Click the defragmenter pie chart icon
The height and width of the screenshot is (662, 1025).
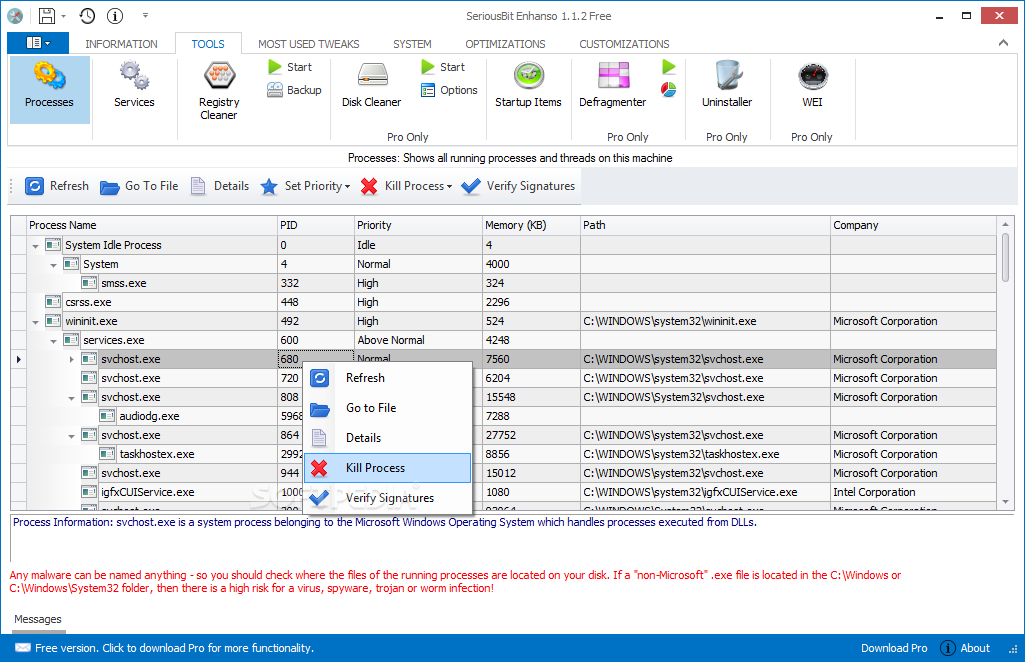[668, 90]
